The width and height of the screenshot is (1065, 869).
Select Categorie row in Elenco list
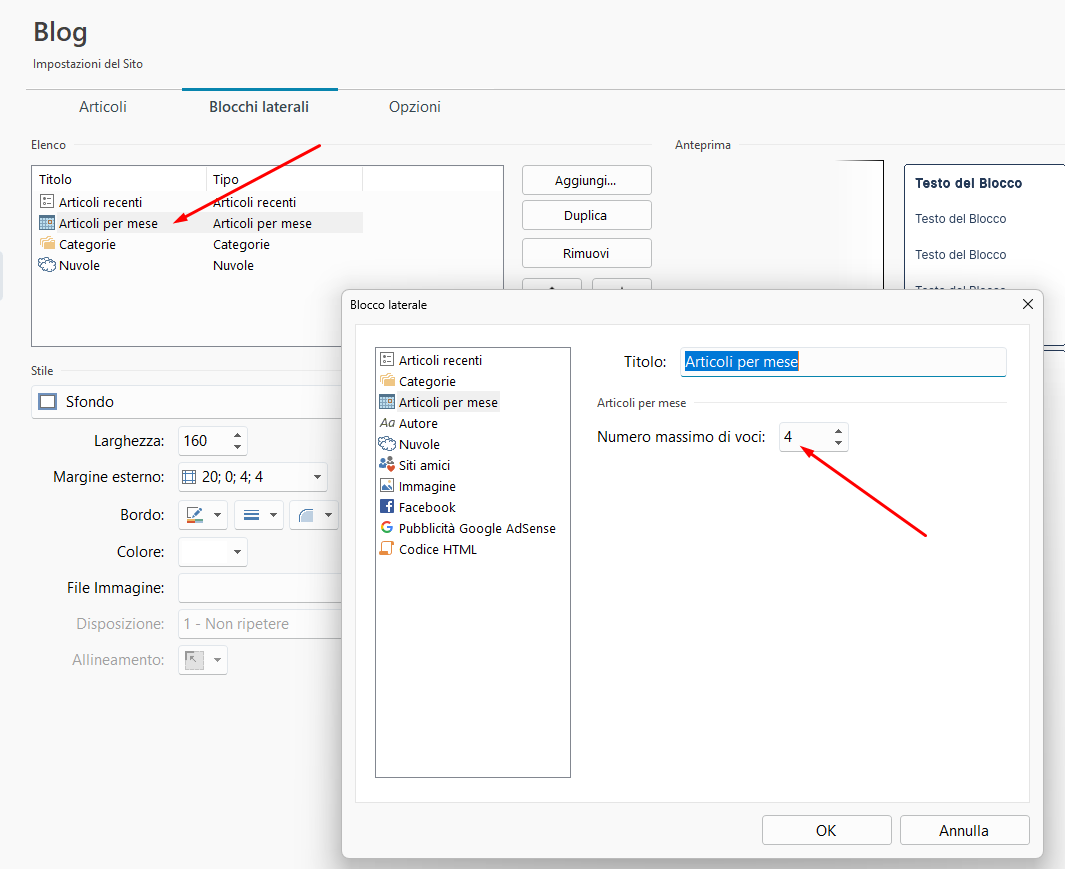click(87, 244)
